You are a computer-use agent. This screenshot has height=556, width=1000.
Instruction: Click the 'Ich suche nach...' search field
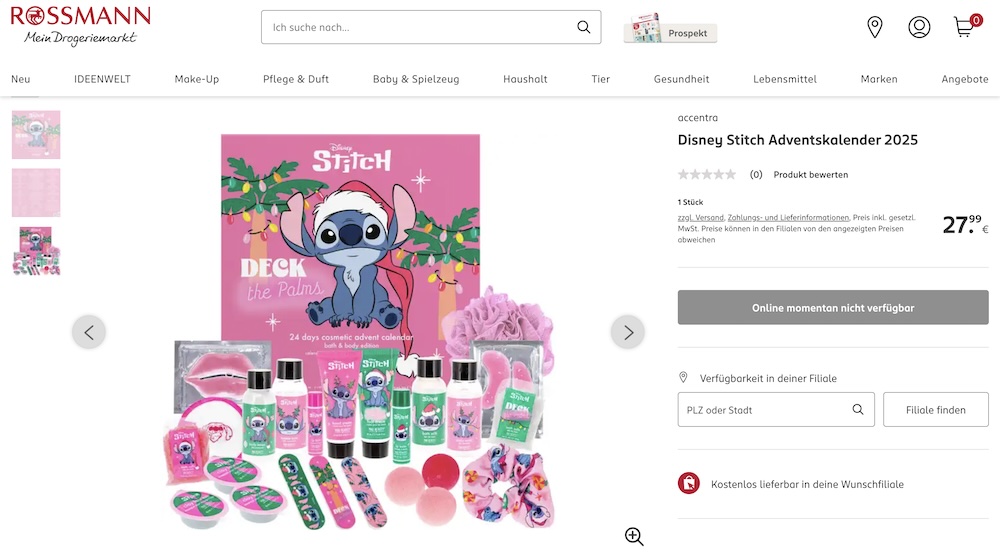click(x=420, y=27)
